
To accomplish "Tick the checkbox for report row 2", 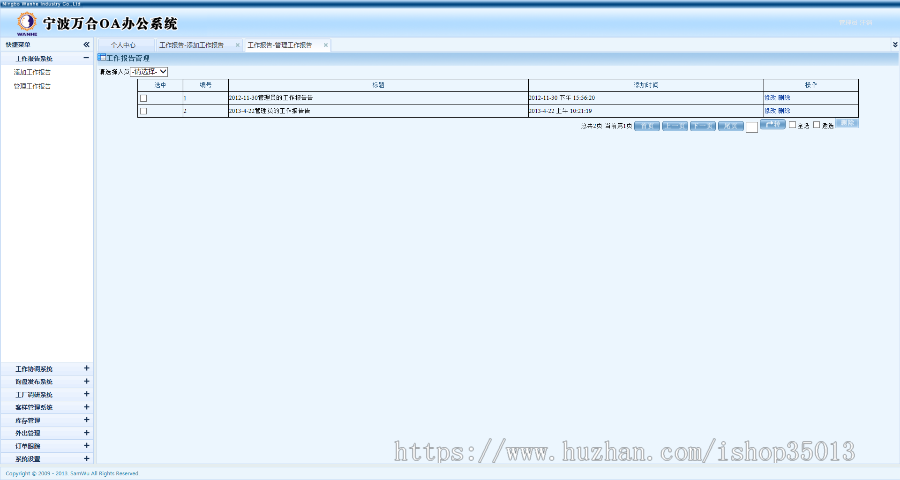I will pos(143,111).
